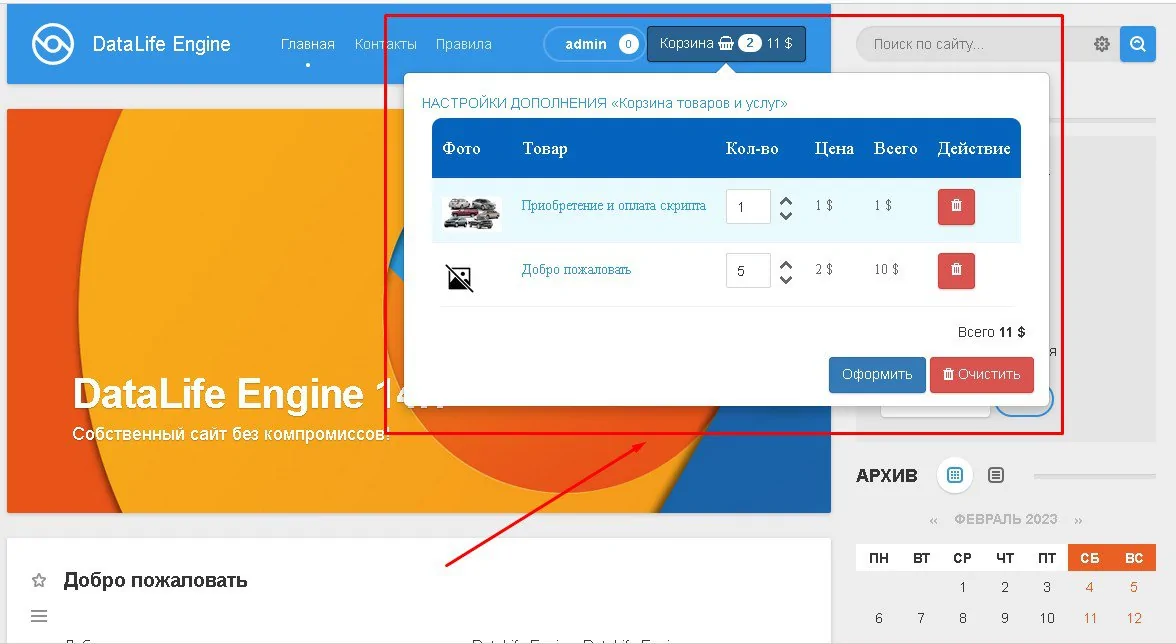Open the hamburger menu under article title
Viewport: 1176px width, 644px height.
(x=39, y=616)
